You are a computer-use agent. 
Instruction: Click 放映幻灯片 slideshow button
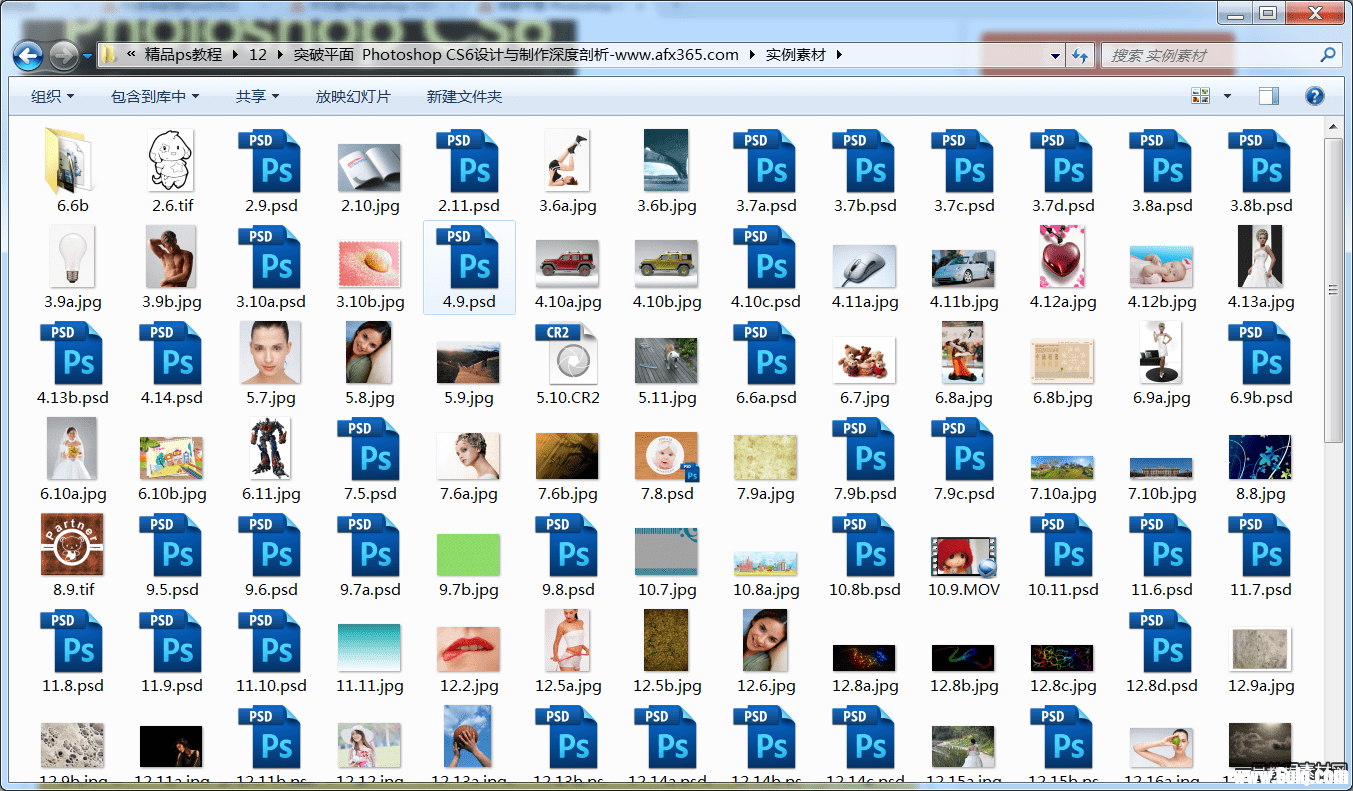click(x=353, y=97)
